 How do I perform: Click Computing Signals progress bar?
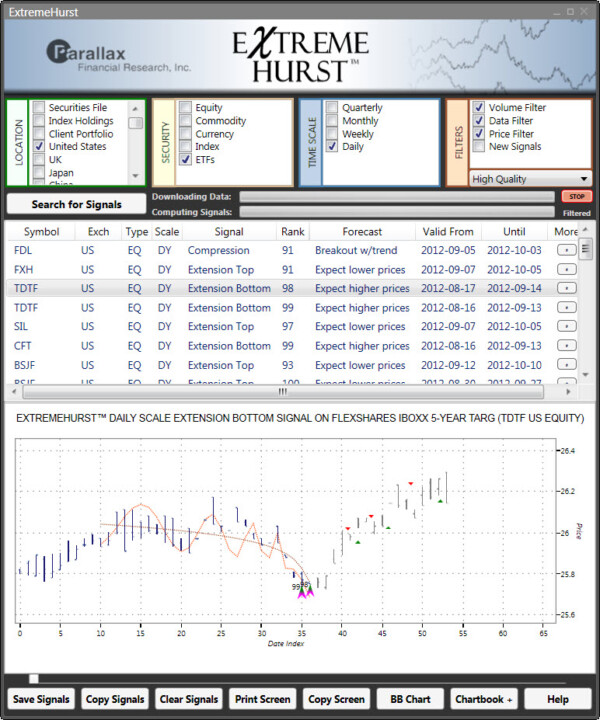tap(397, 212)
